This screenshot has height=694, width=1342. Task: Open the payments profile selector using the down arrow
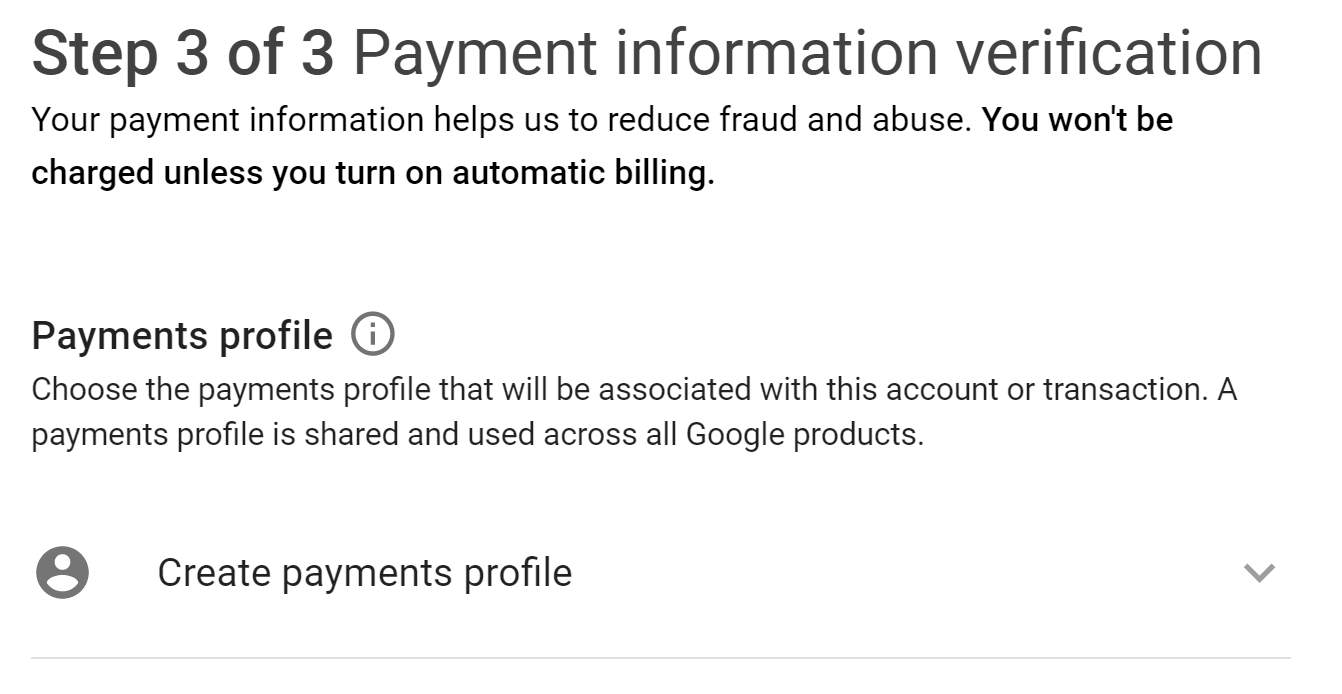pos(1258,573)
